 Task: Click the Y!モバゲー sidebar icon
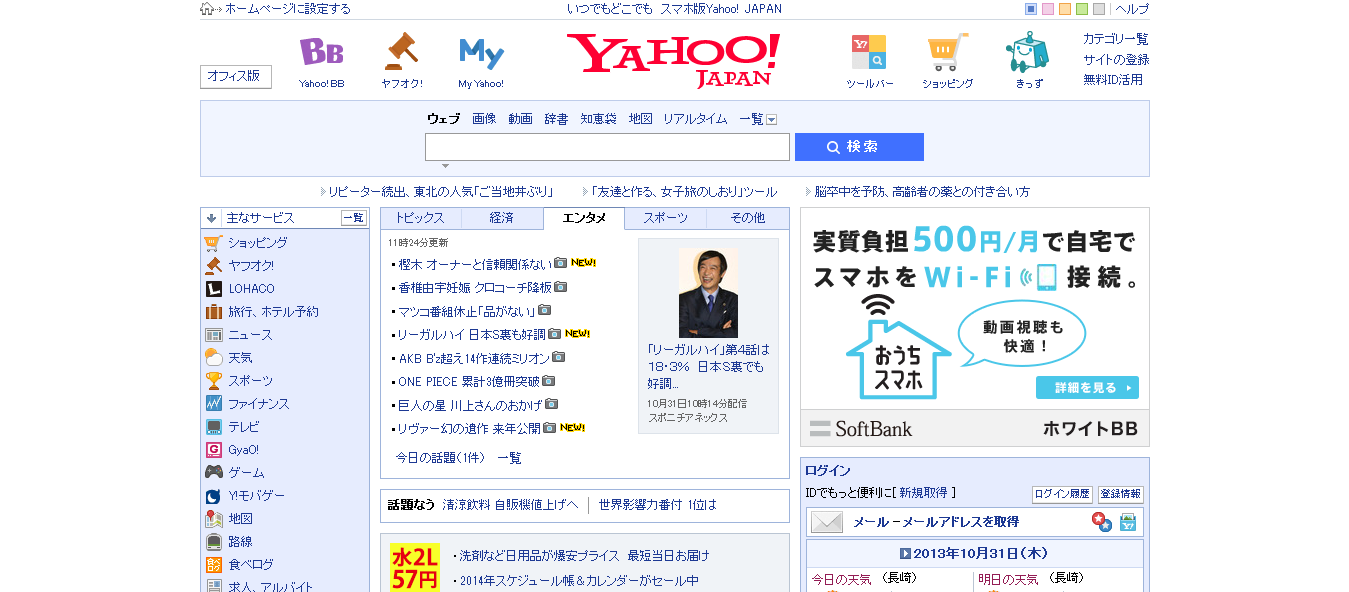213,496
